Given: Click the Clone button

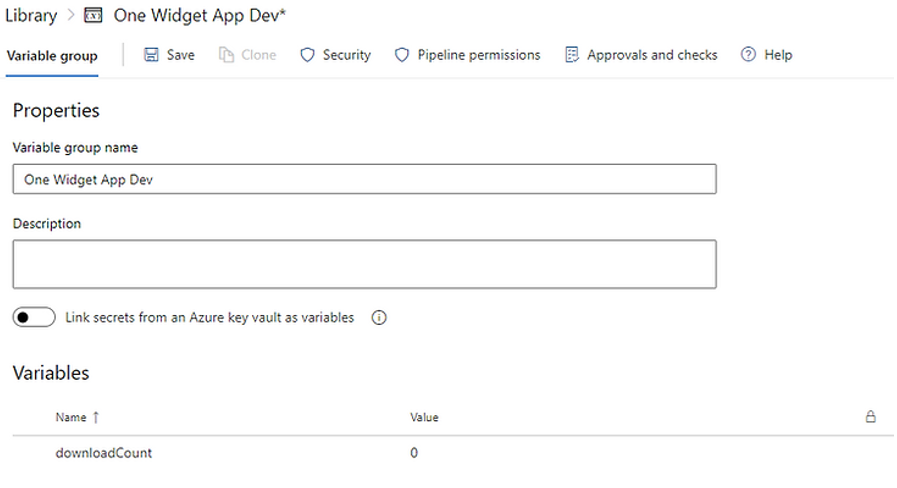Looking at the screenshot, I should click(248, 55).
